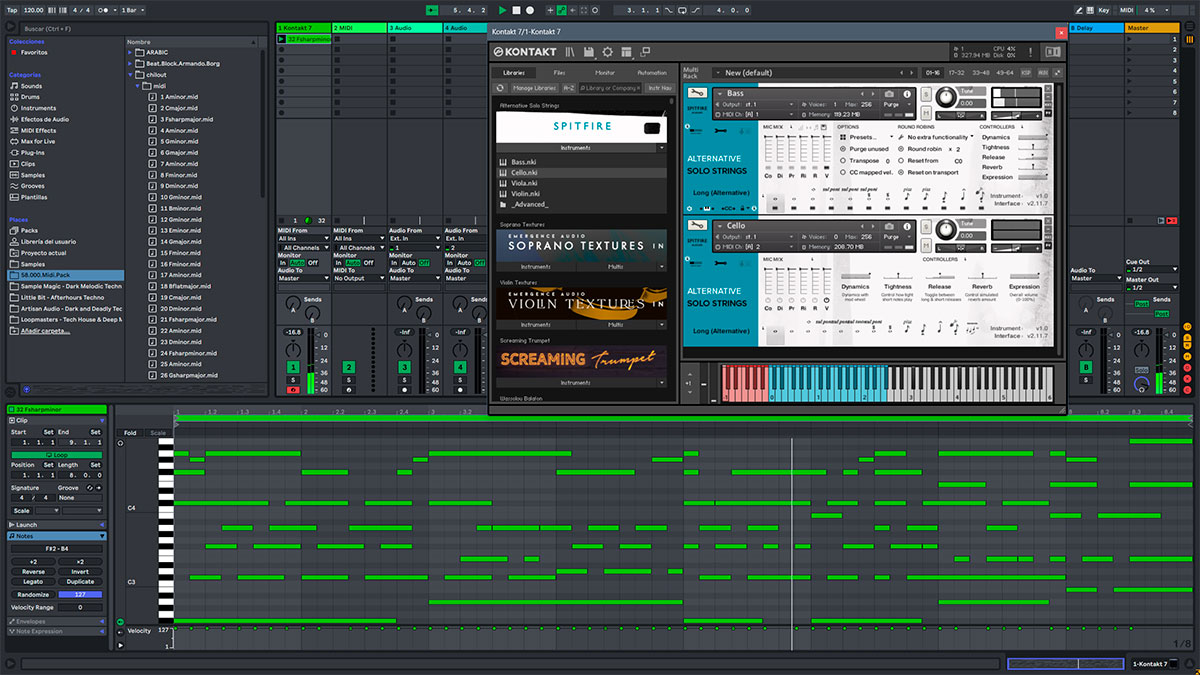Viewport: 1200px width, 675px height.
Task: Open the Plug-Ins category in browser
Action: (34, 153)
